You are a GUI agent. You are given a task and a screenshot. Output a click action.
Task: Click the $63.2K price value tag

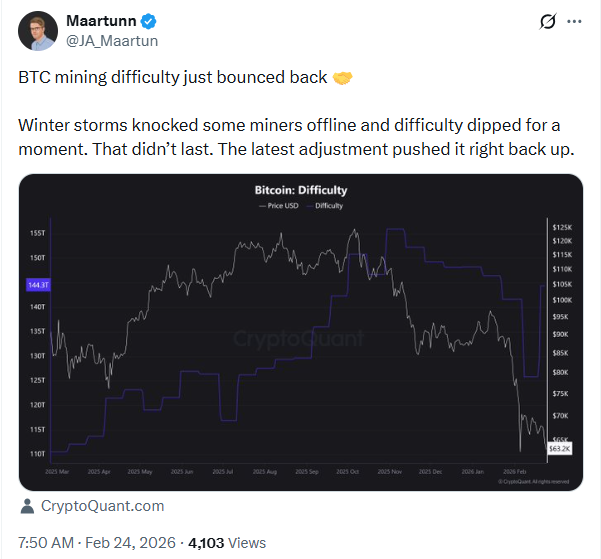pos(560,449)
